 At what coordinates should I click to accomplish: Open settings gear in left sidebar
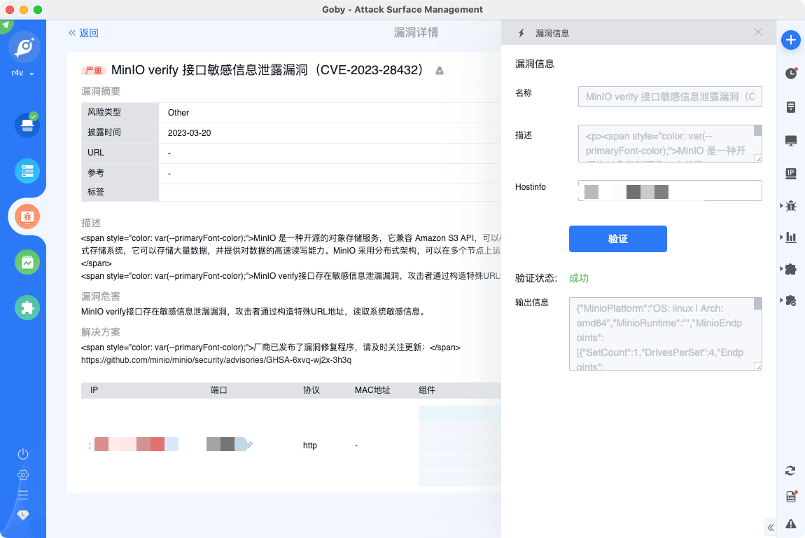(23, 475)
